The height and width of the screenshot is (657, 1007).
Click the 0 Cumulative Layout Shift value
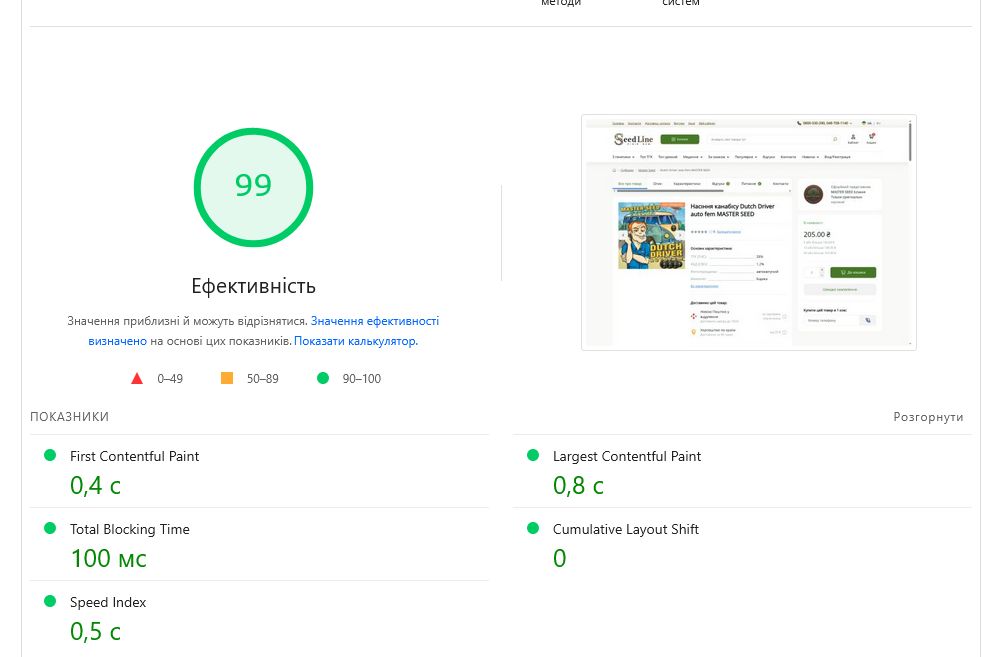click(x=559, y=558)
